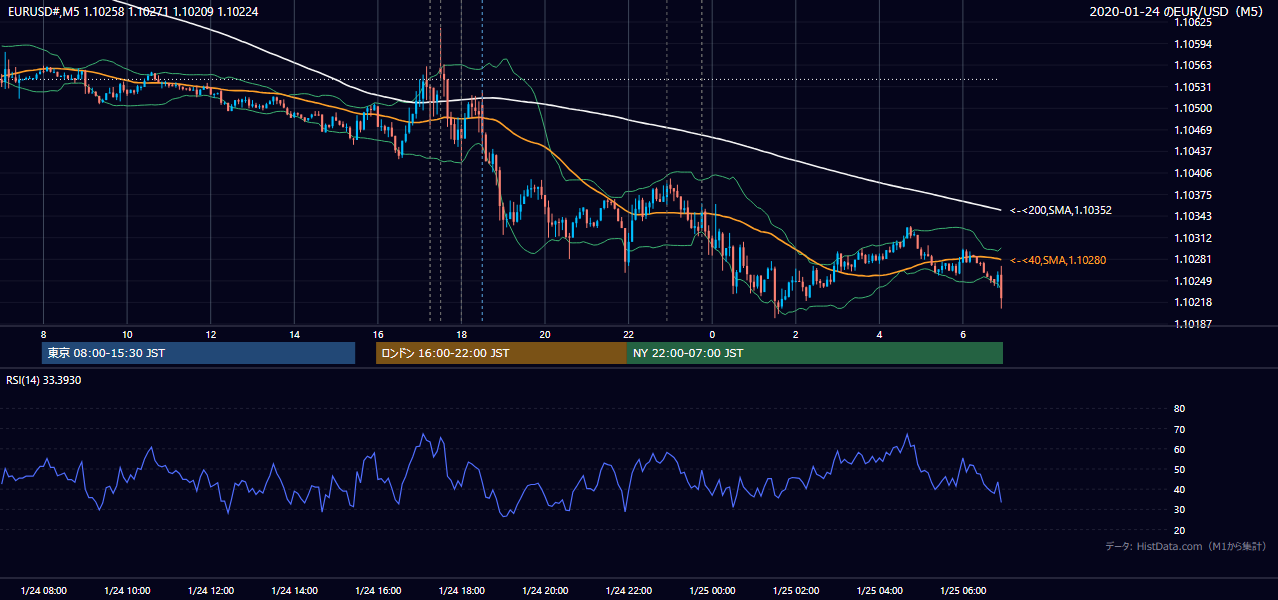Image resolution: width=1278 pixels, height=600 pixels.
Task: Click the RSI(14) 33.3930 indicator label
Action: click(x=43, y=380)
